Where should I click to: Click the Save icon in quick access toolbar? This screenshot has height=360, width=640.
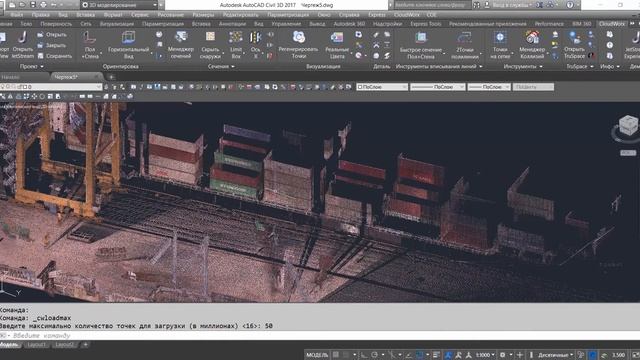click(x=33, y=5)
